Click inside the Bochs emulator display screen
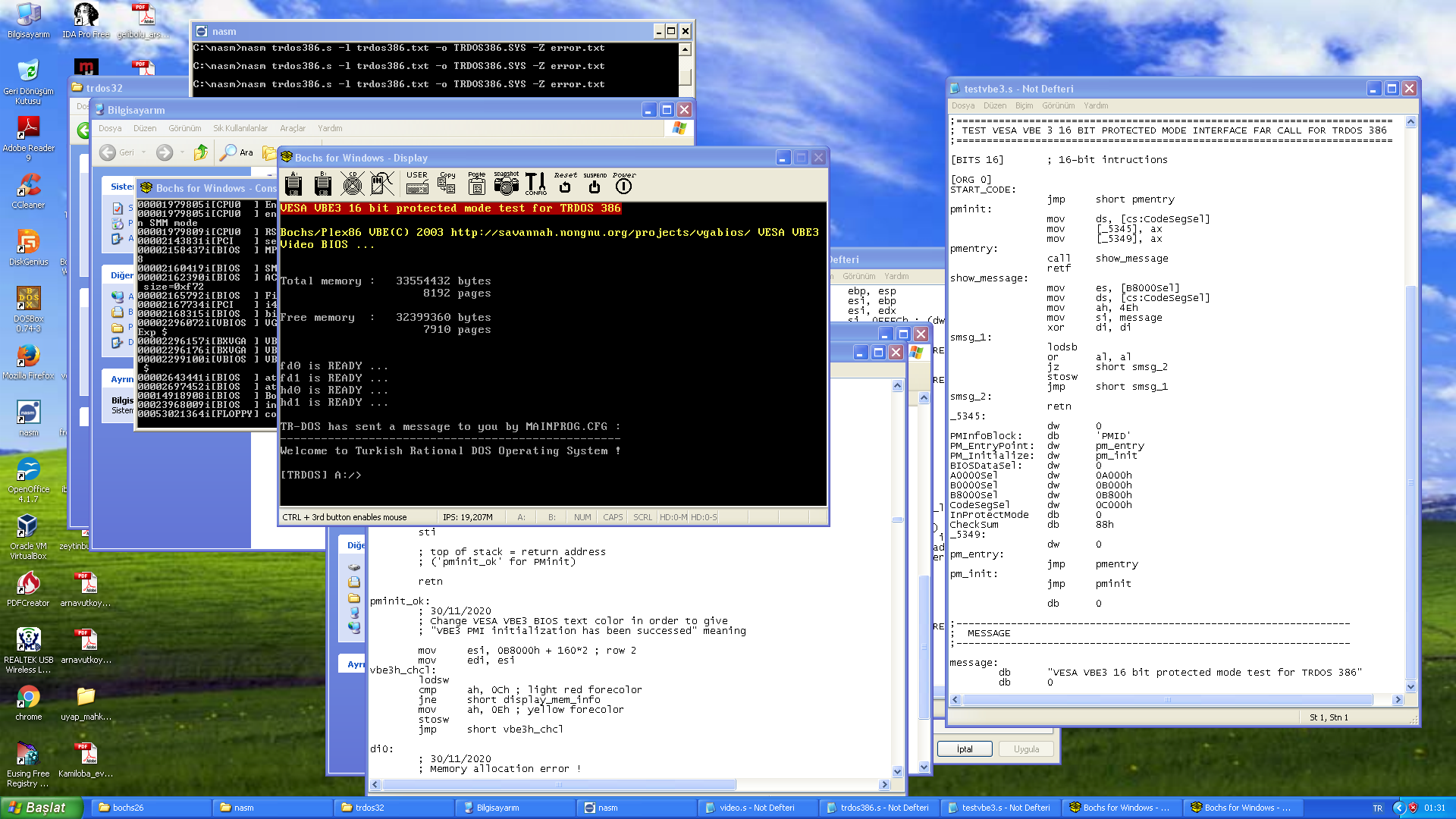This screenshot has width=1456, height=819. pos(553,353)
